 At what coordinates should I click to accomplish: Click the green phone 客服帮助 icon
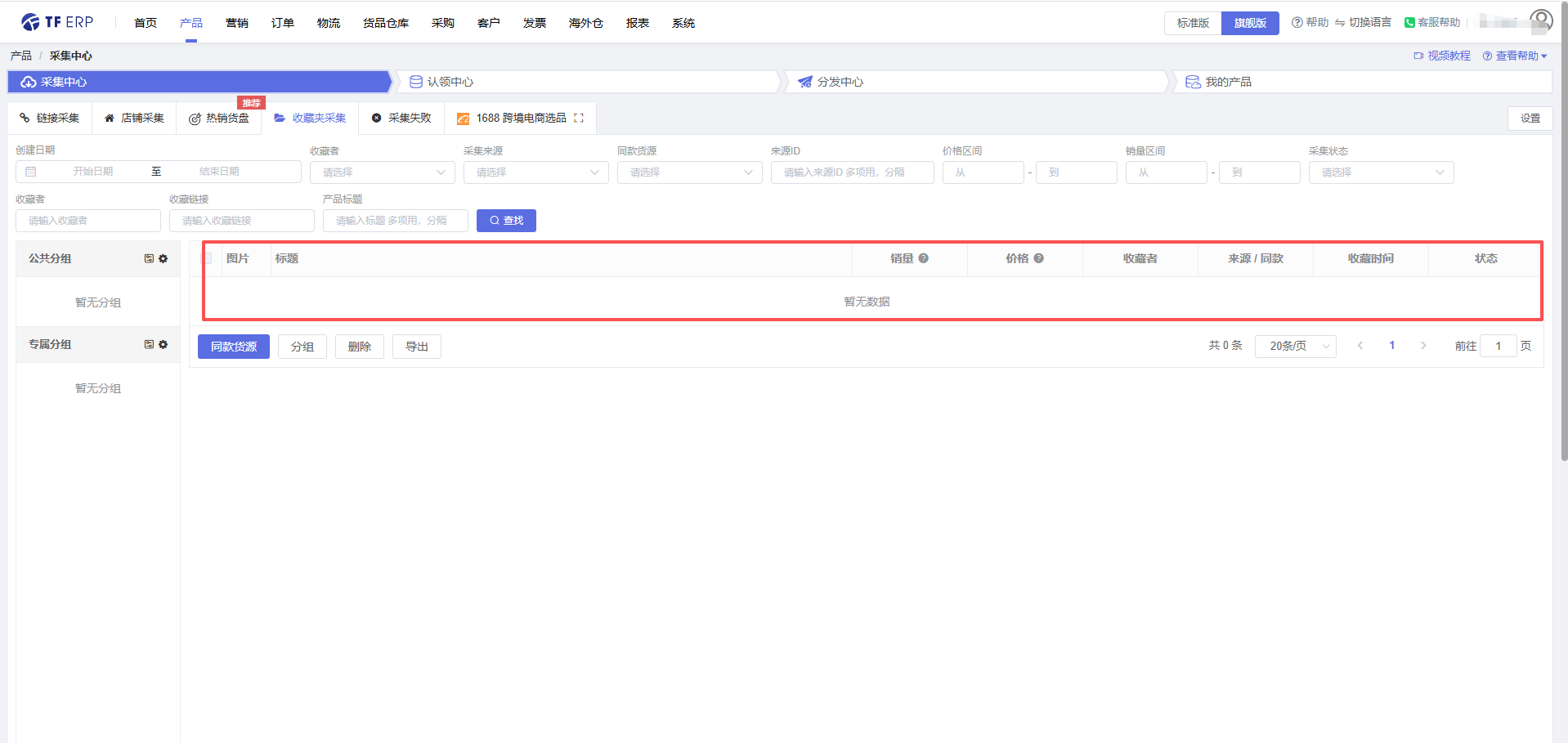pos(1409,23)
